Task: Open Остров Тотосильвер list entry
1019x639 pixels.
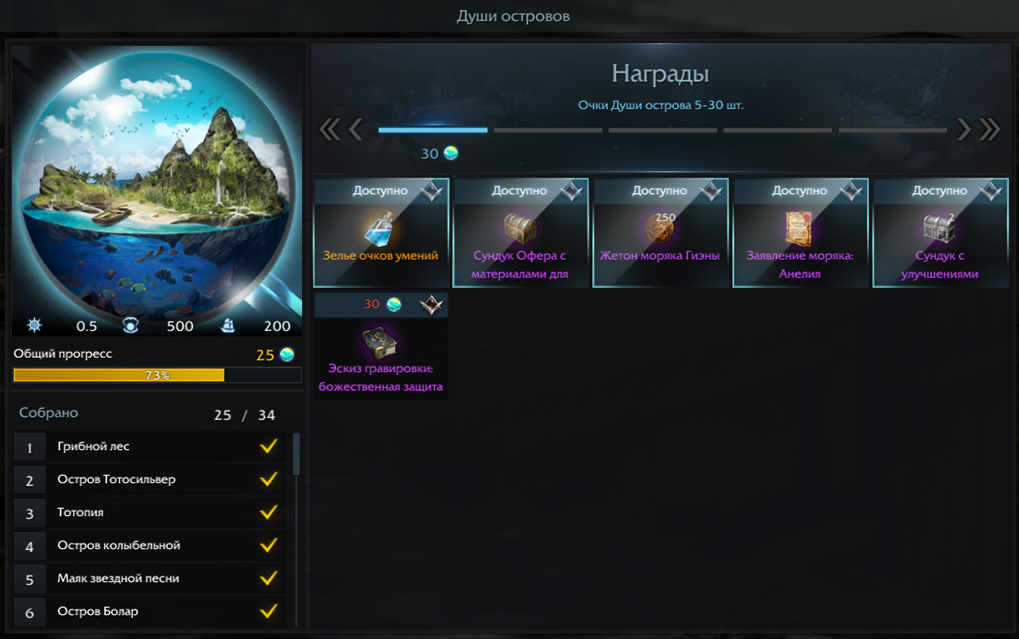Action: pos(150,480)
